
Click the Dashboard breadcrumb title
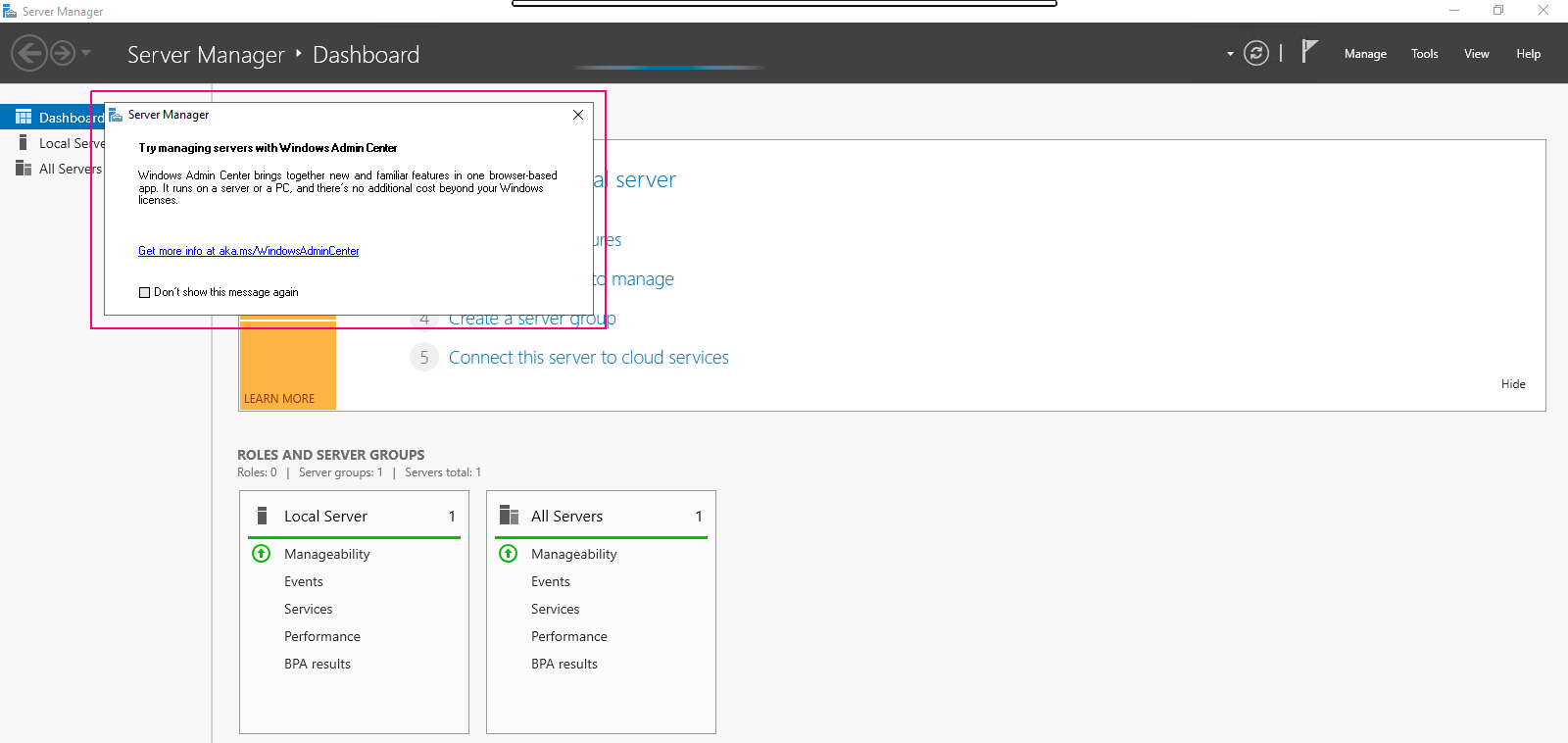pos(366,55)
